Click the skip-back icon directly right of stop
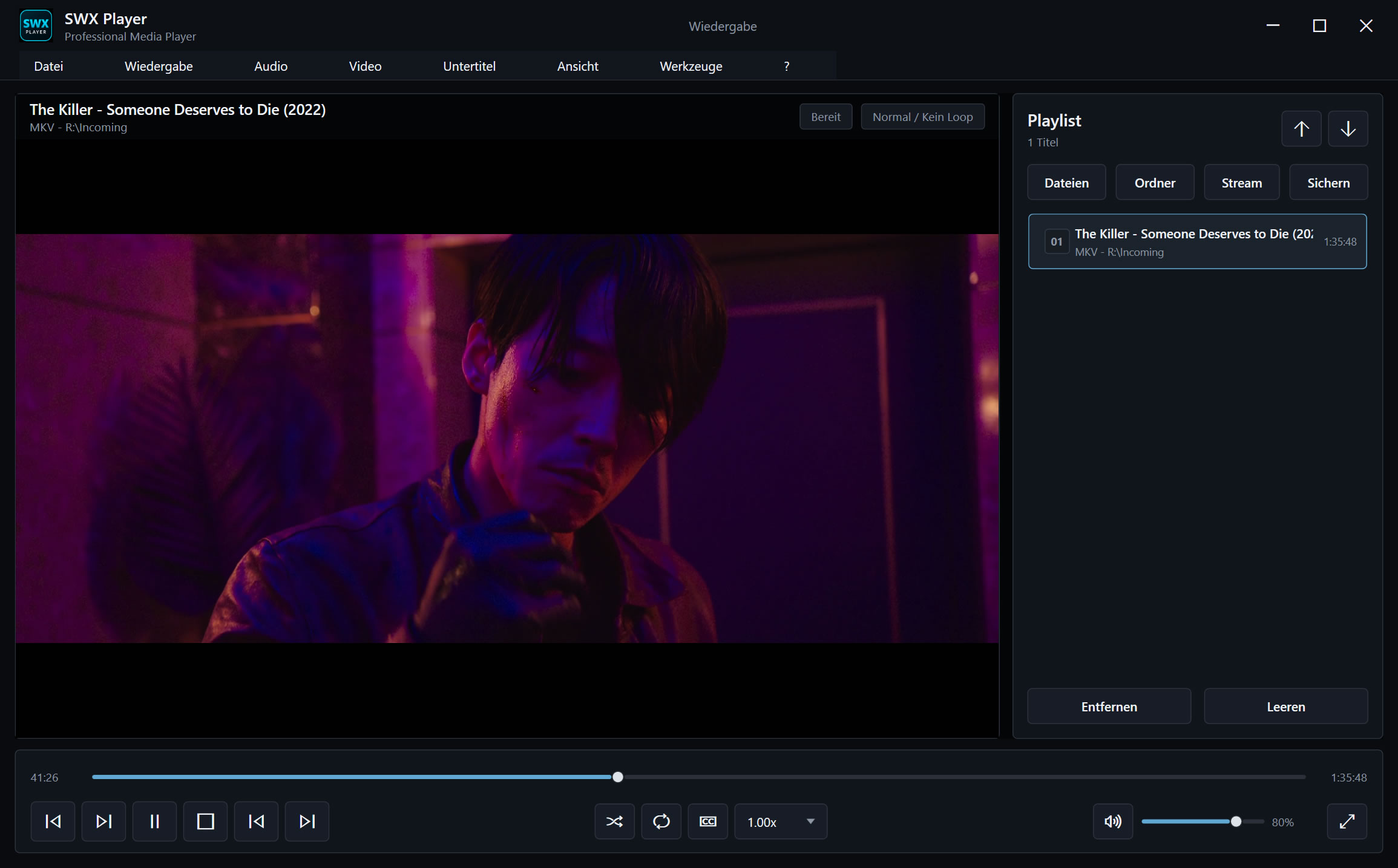This screenshot has width=1398, height=868. (x=256, y=821)
